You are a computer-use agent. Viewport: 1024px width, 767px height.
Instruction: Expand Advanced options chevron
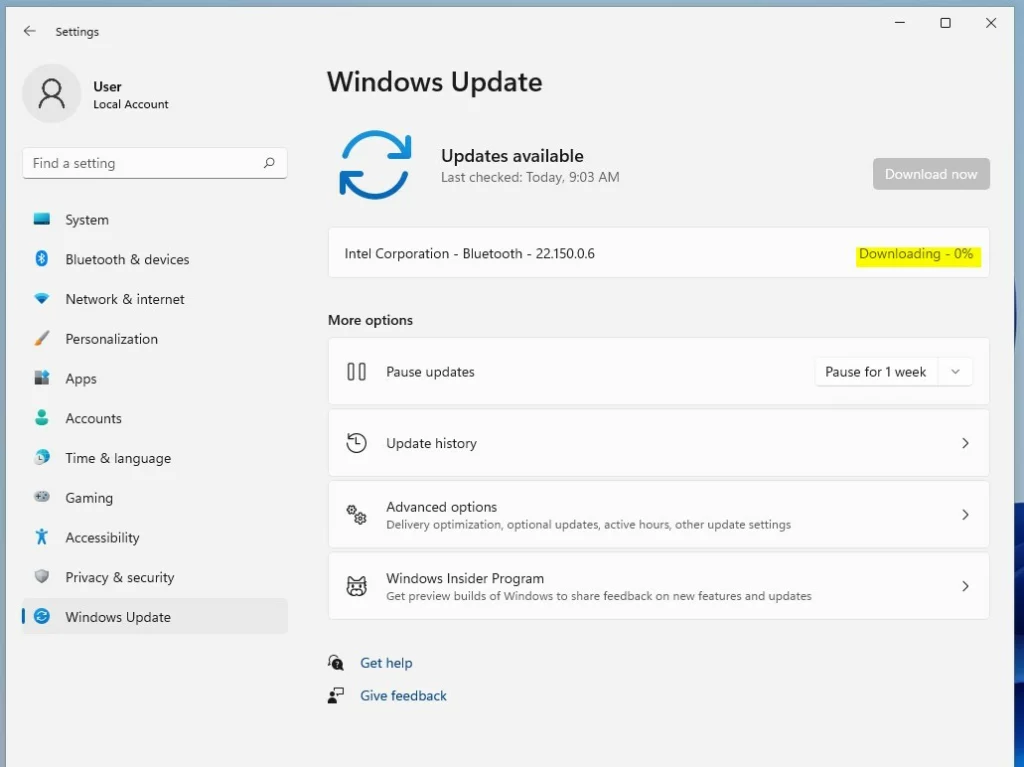(x=965, y=515)
